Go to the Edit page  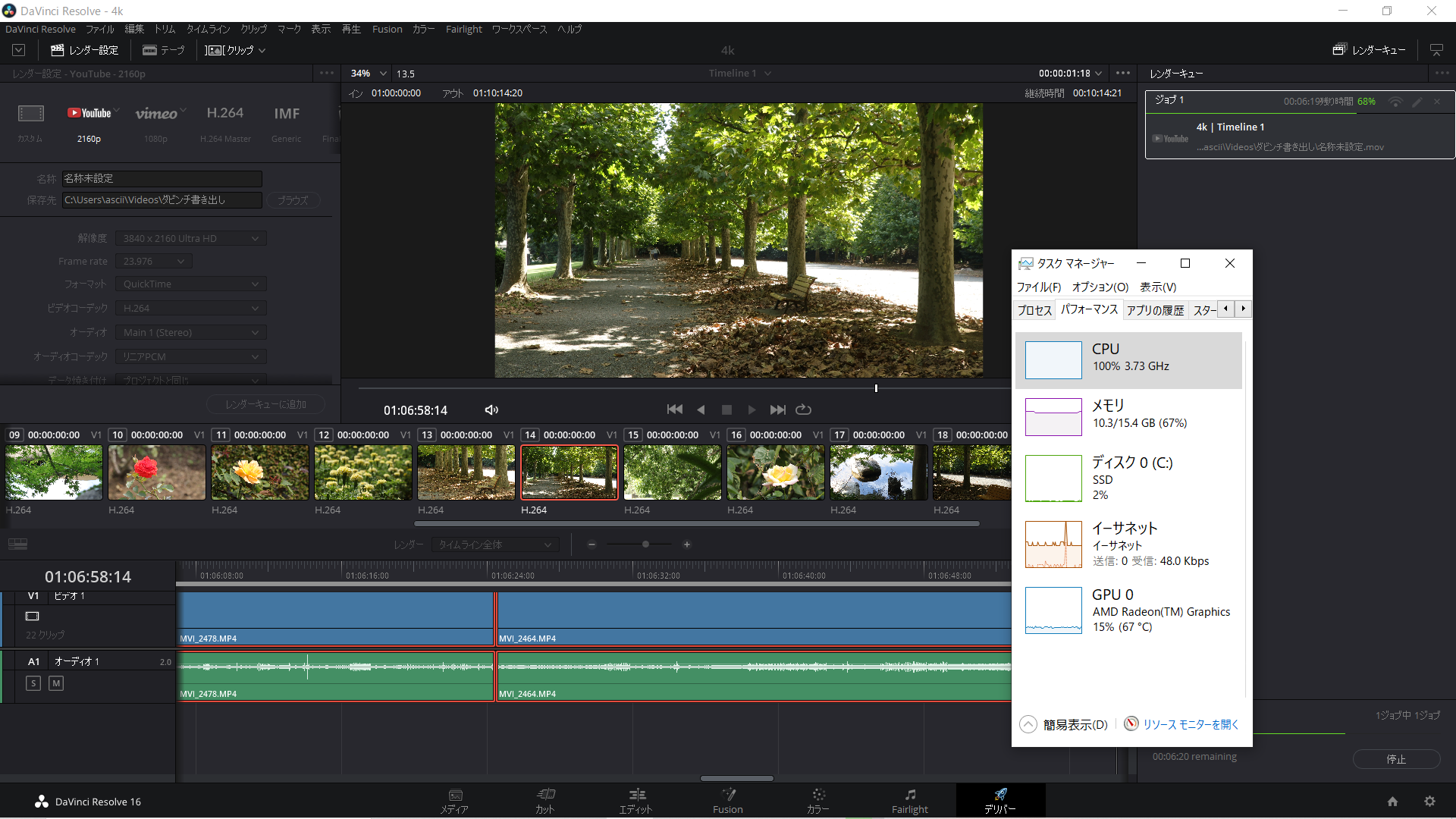pyautogui.click(x=635, y=800)
